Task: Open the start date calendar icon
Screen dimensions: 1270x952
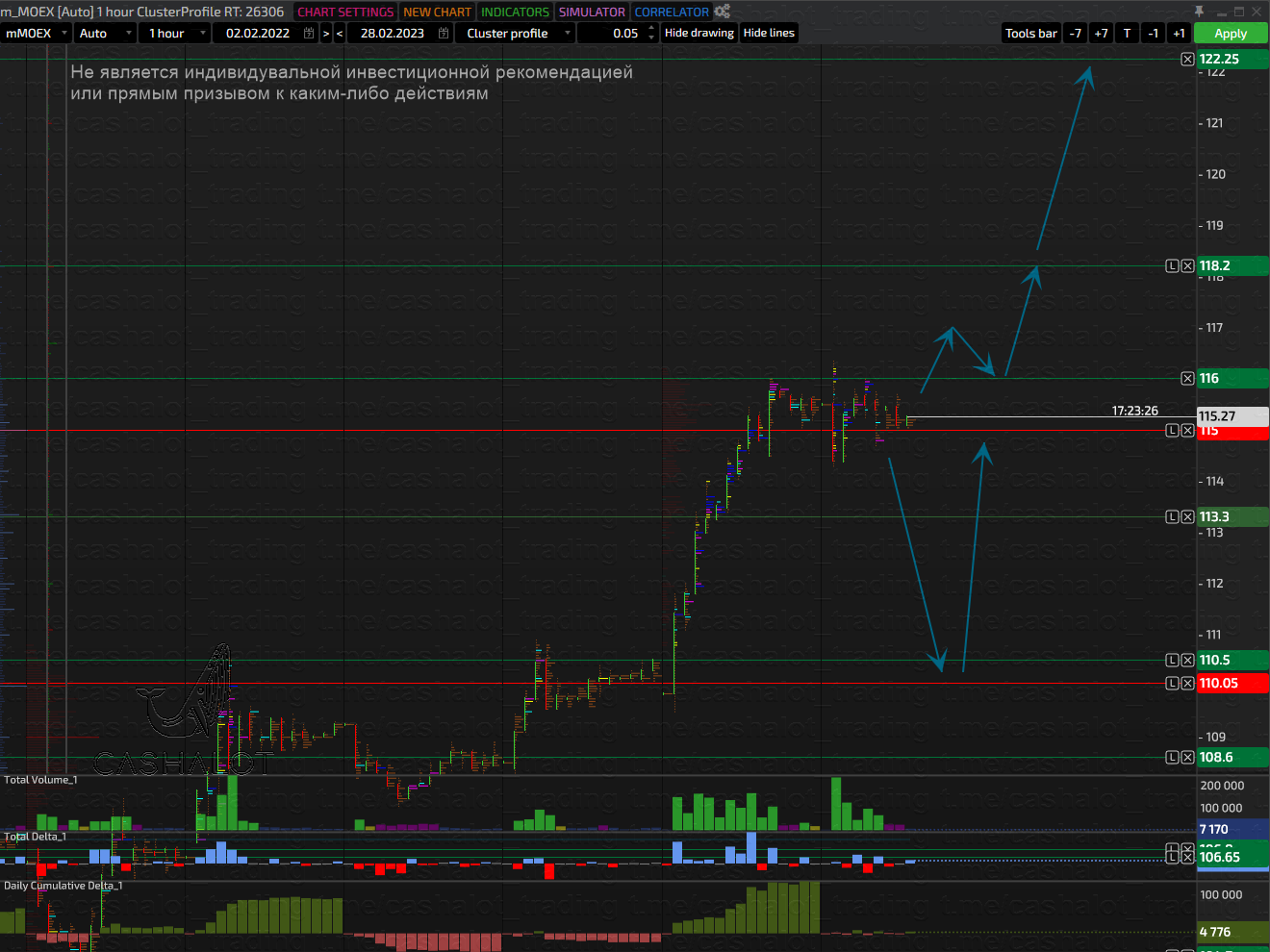Action: click(x=309, y=33)
